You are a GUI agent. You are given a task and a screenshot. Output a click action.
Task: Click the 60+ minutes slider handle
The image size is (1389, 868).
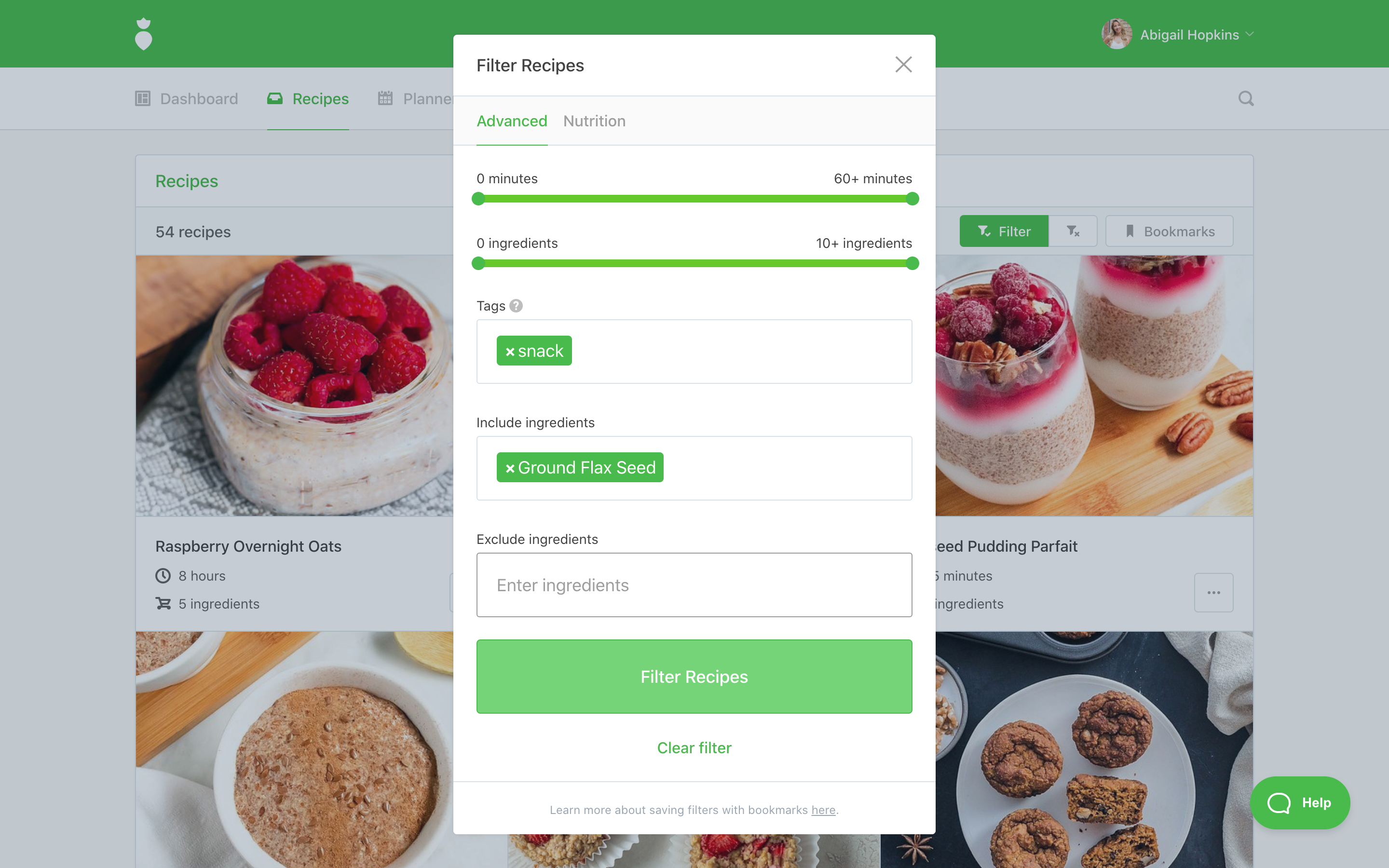(x=912, y=199)
